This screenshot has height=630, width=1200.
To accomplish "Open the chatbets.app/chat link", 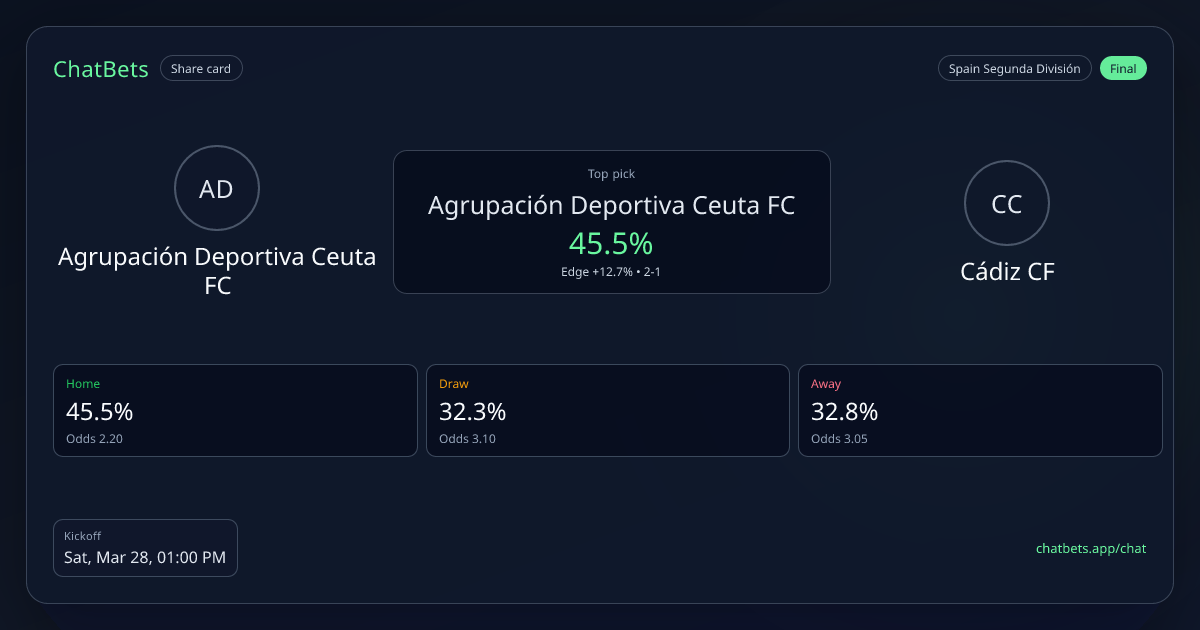I will tap(1090, 548).
